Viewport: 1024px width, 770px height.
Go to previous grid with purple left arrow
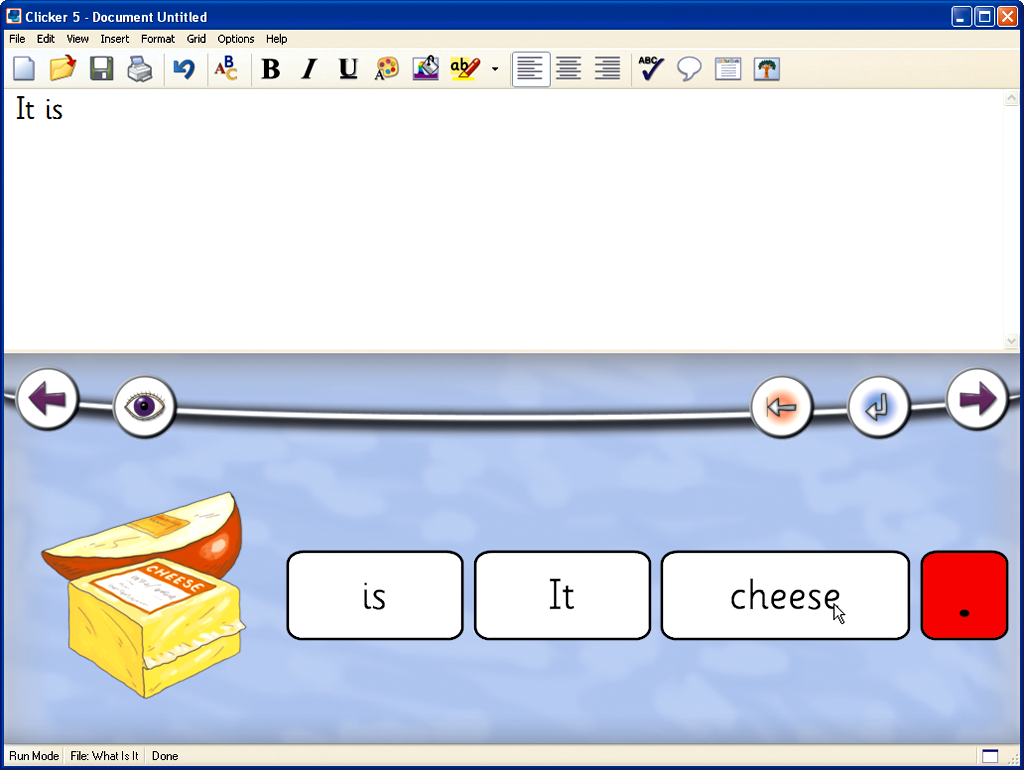coord(47,399)
